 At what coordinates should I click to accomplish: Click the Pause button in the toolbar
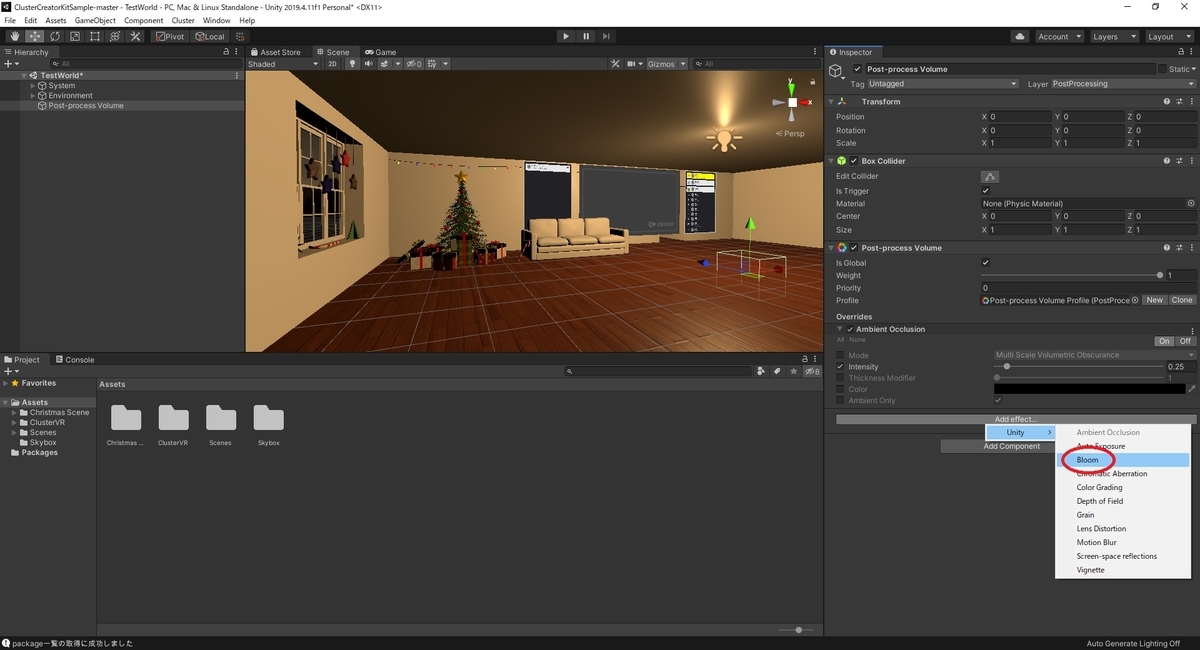(586, 36)
